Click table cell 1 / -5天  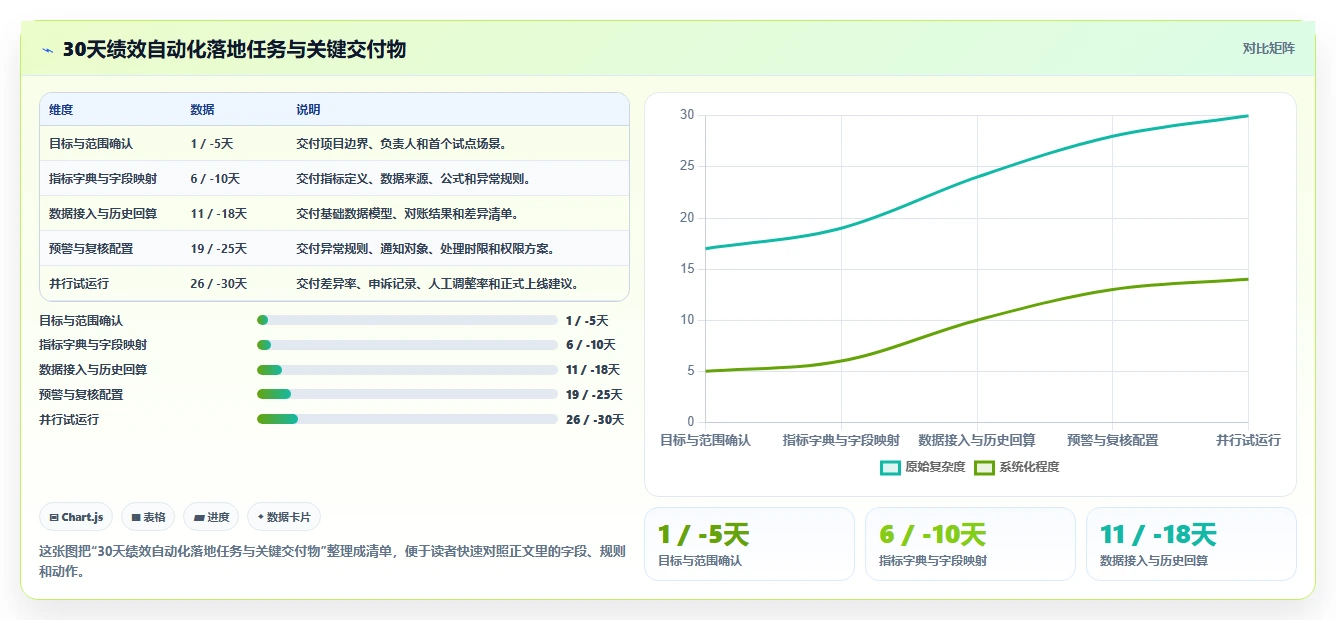[x=211, y=144]
